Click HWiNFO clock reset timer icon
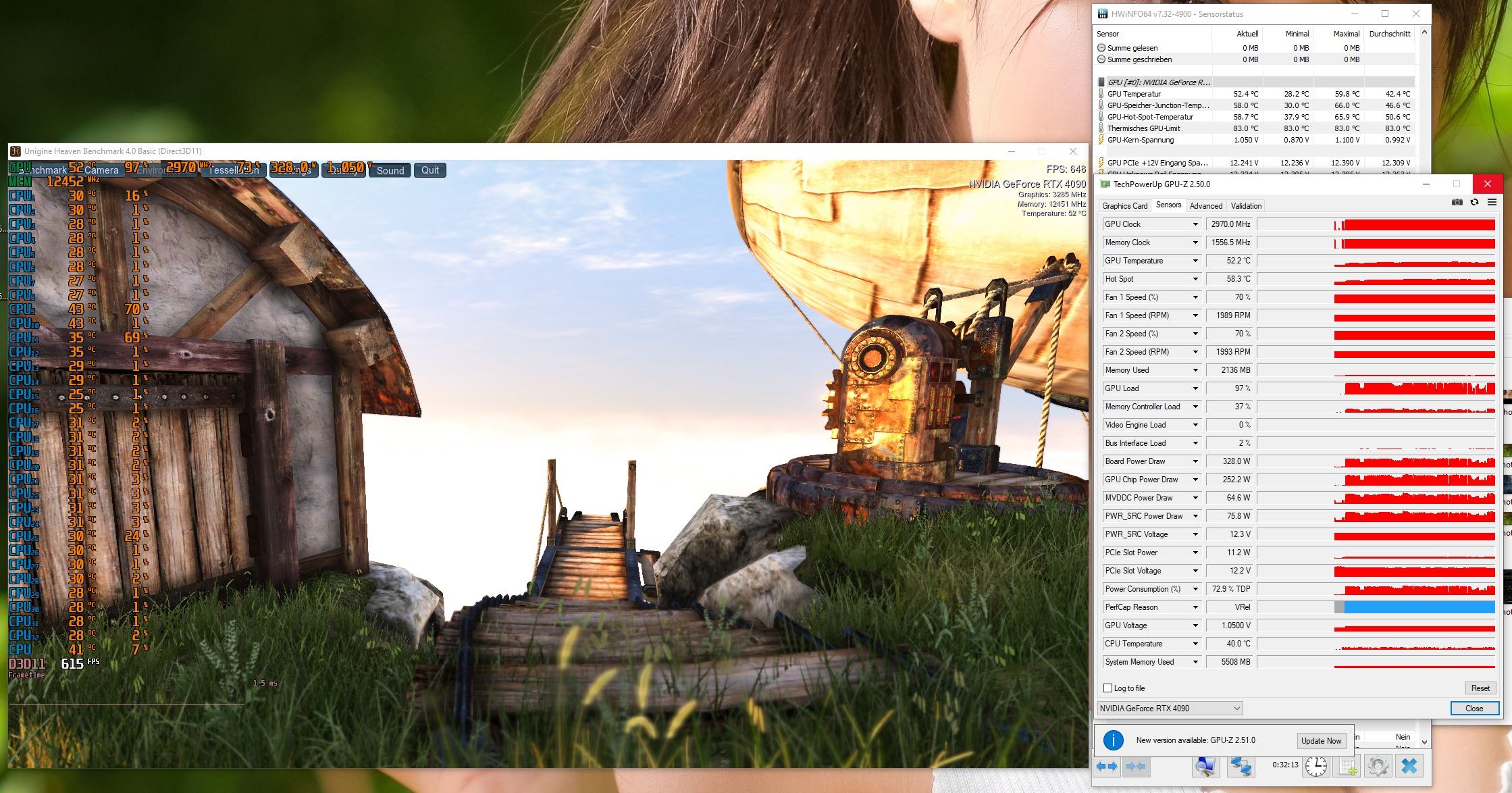The height and width of the screenshot is (793, 1512). click(x=1316, y=766)
